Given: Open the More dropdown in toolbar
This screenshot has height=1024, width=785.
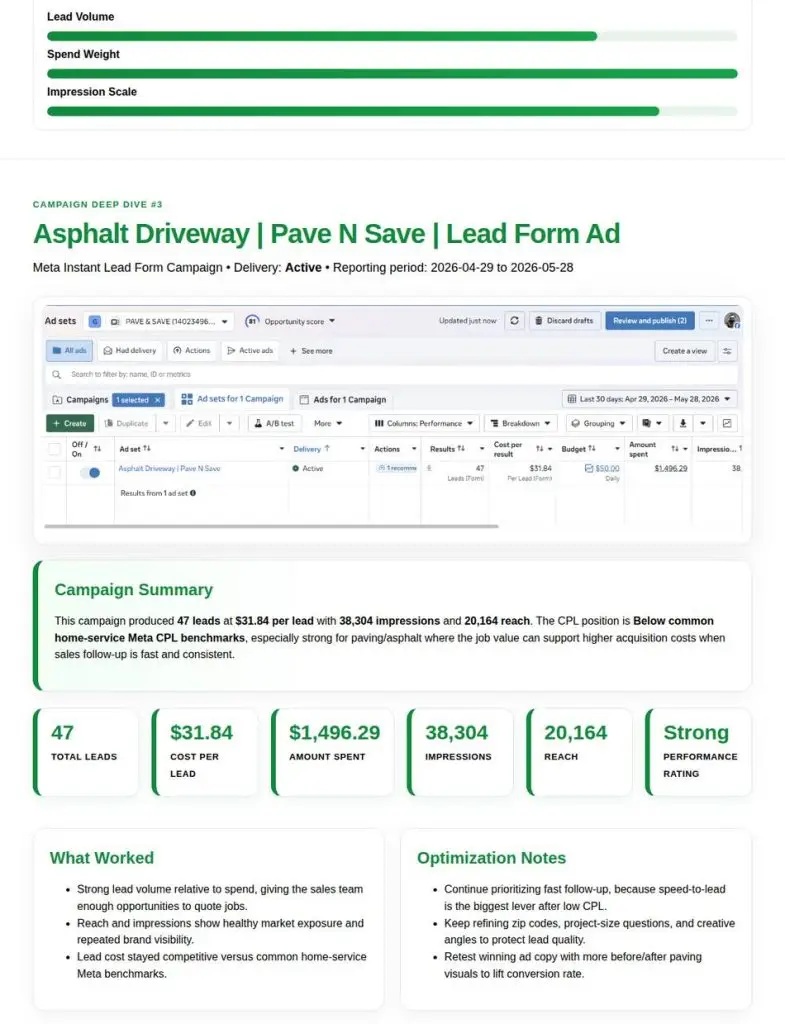Looking at the screenshot, I should click(x=328, y=423).
